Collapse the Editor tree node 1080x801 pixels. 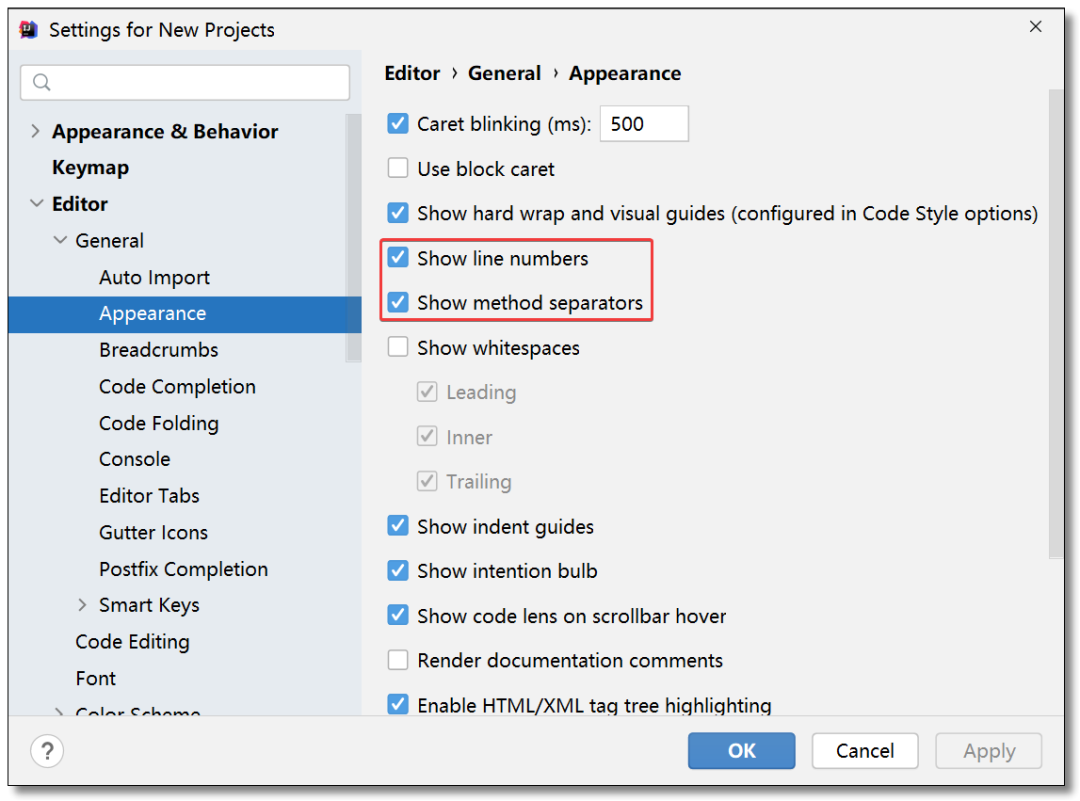point(36,203)
